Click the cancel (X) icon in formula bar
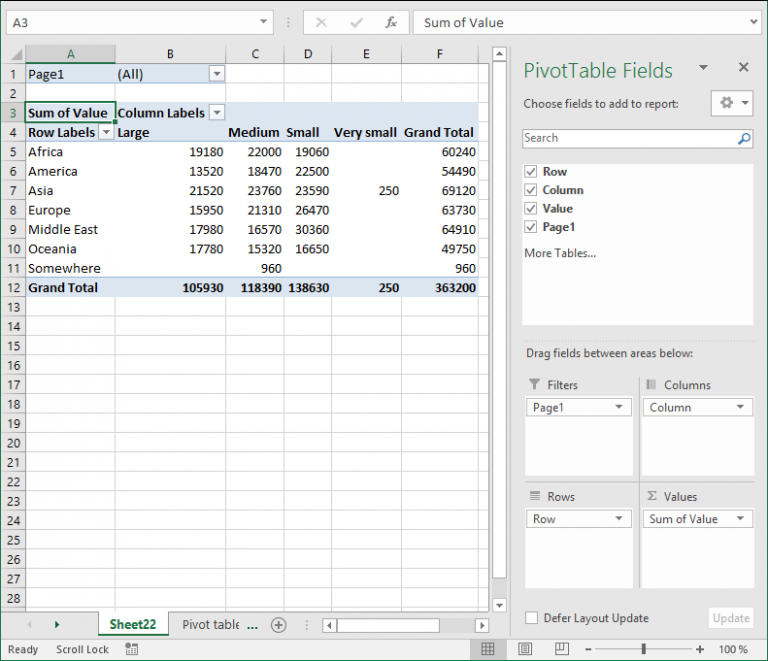768x661 pixels. (321, 23)
